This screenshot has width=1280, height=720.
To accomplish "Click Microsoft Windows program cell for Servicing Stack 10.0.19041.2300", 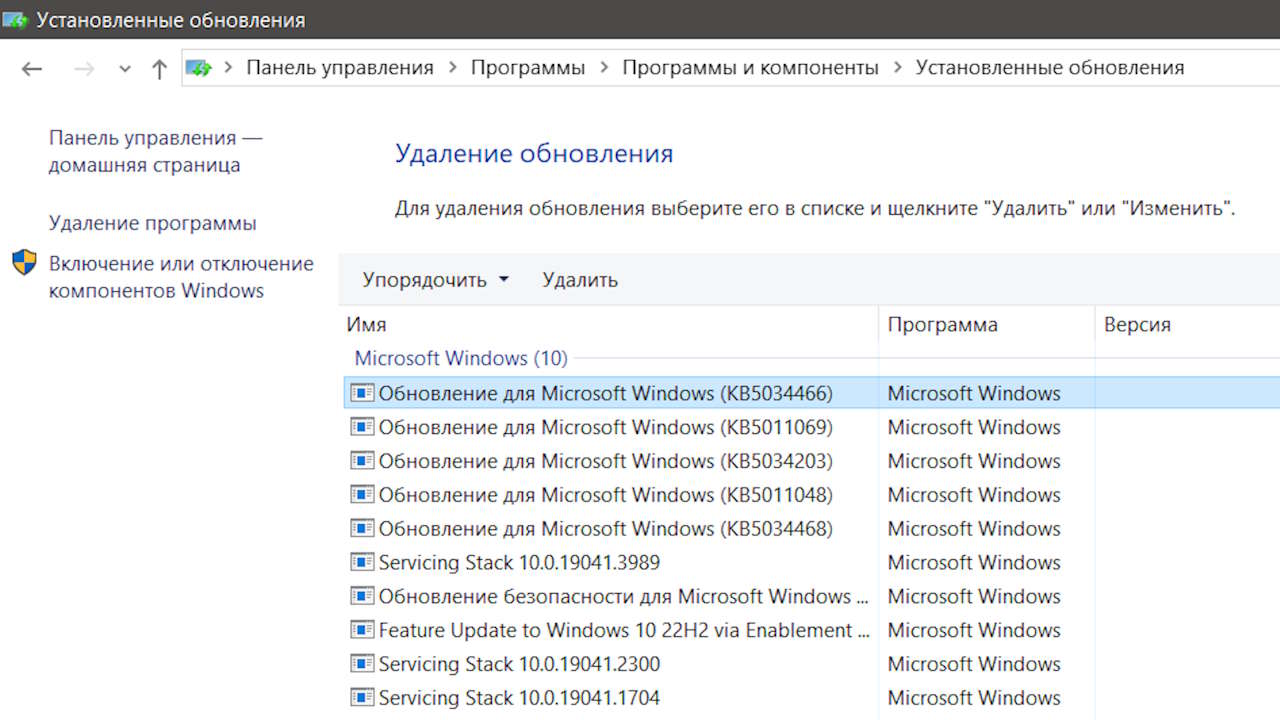I will tap(974, 664).
